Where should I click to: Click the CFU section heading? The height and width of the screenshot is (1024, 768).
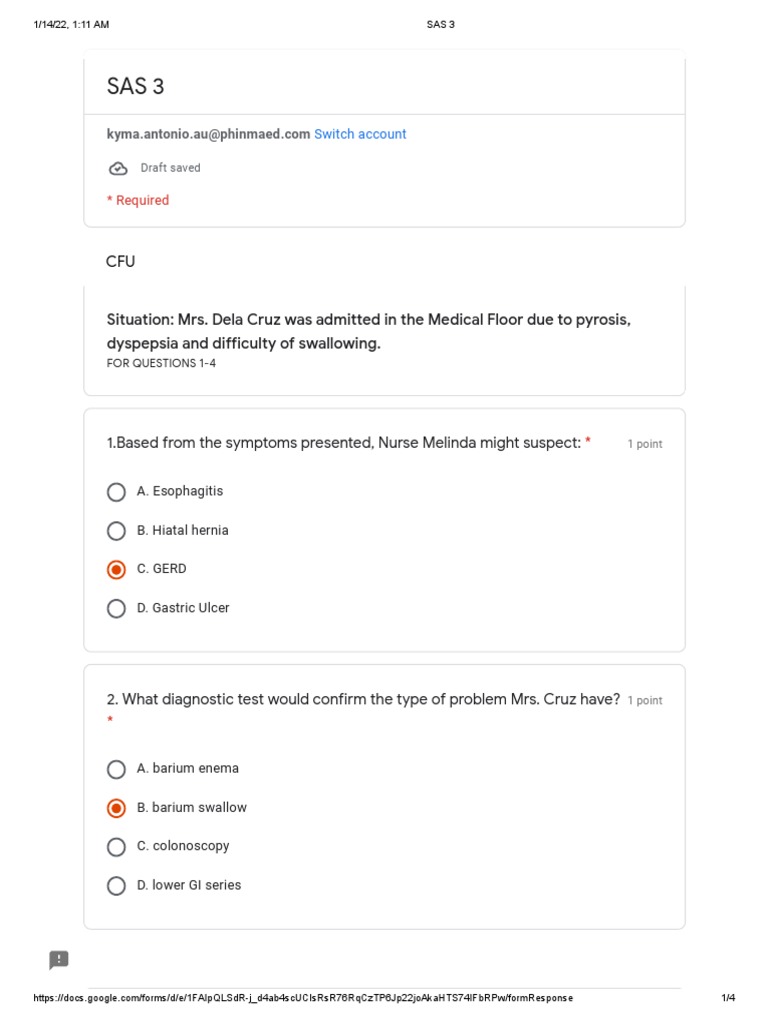click(121, 262)
